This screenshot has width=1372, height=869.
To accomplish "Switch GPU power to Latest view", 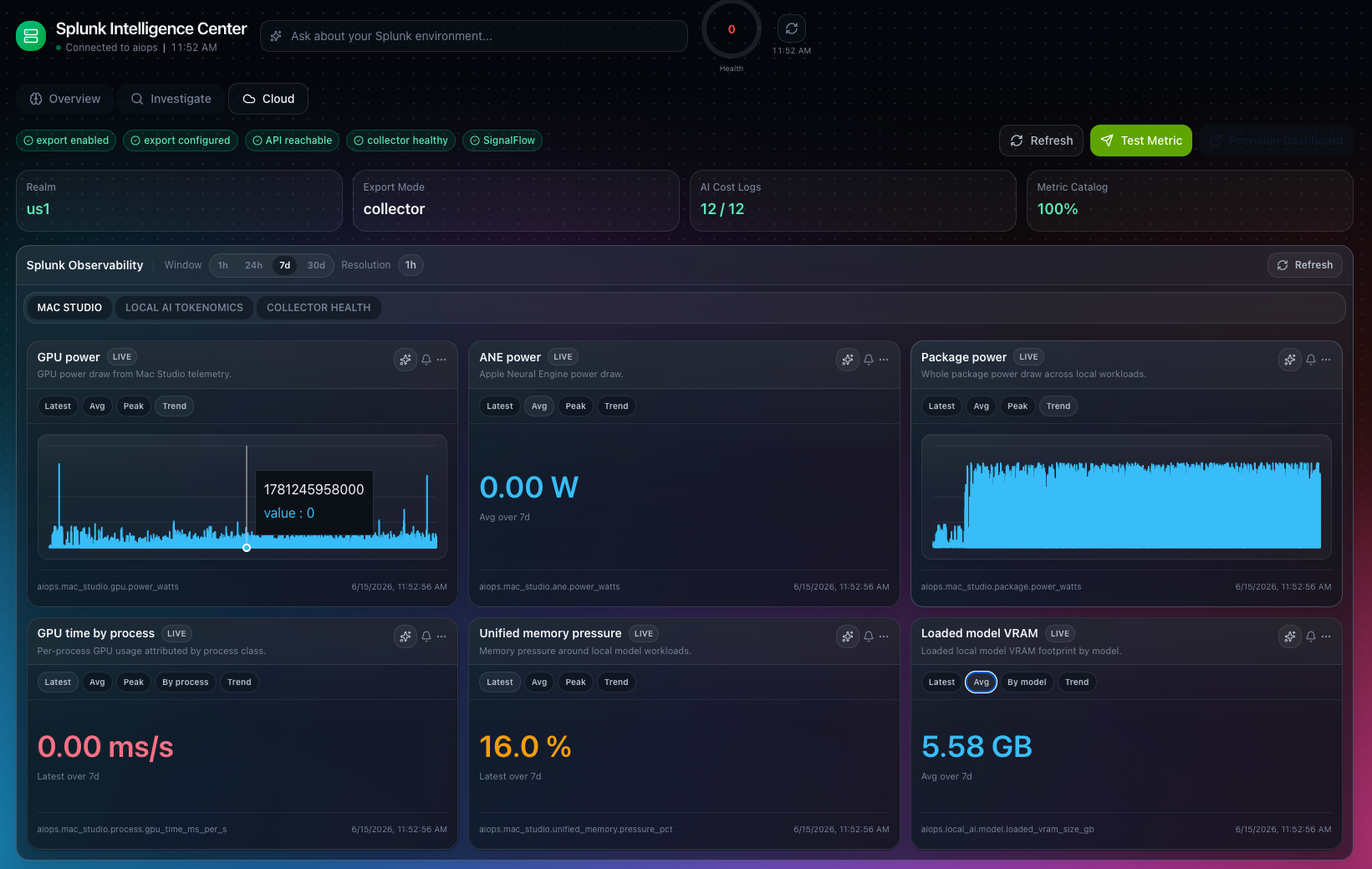I will pos(58,406).
